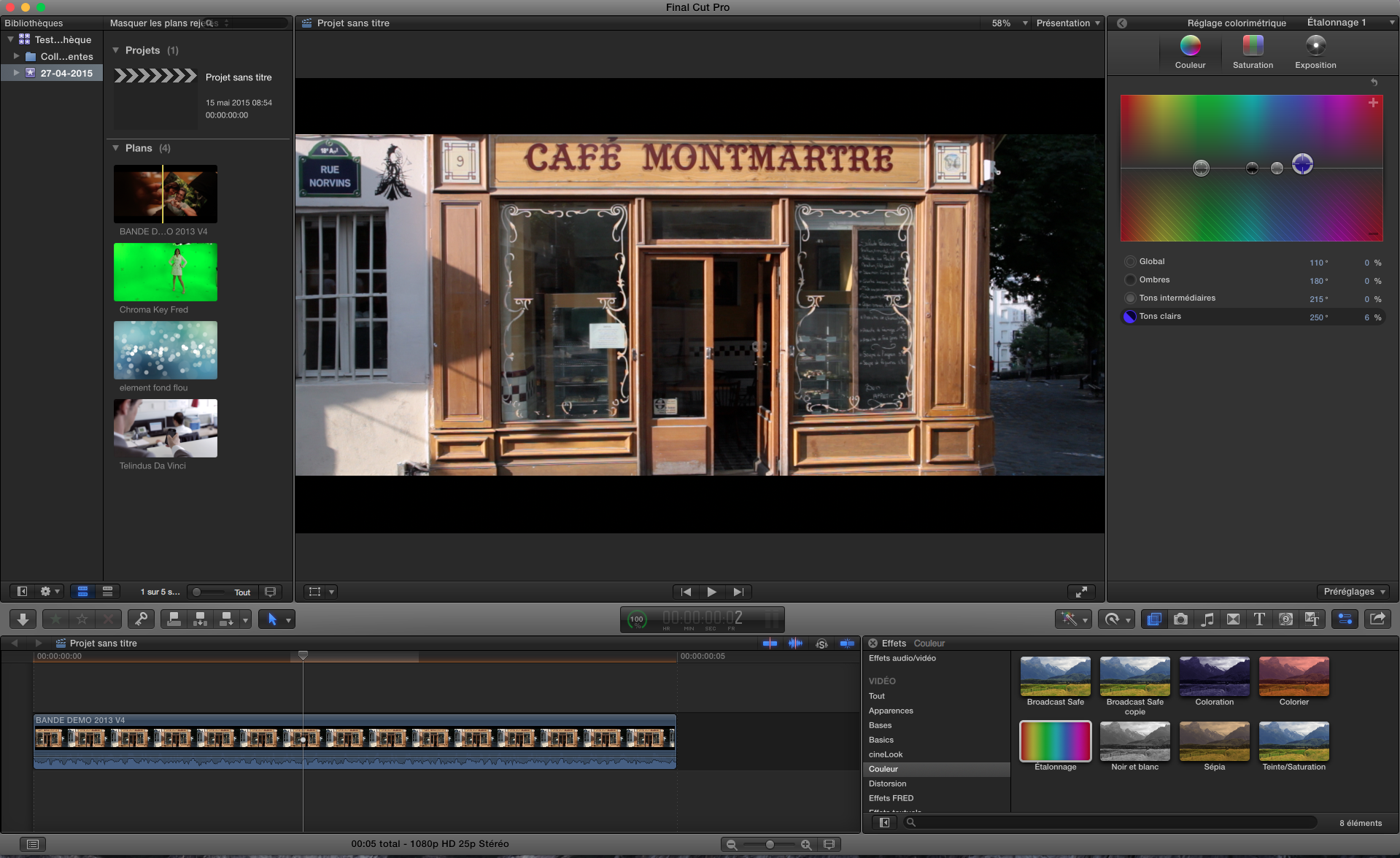The image size is (1400, 858).
Task: Click the Share export icon
Action: (1377, 619)
